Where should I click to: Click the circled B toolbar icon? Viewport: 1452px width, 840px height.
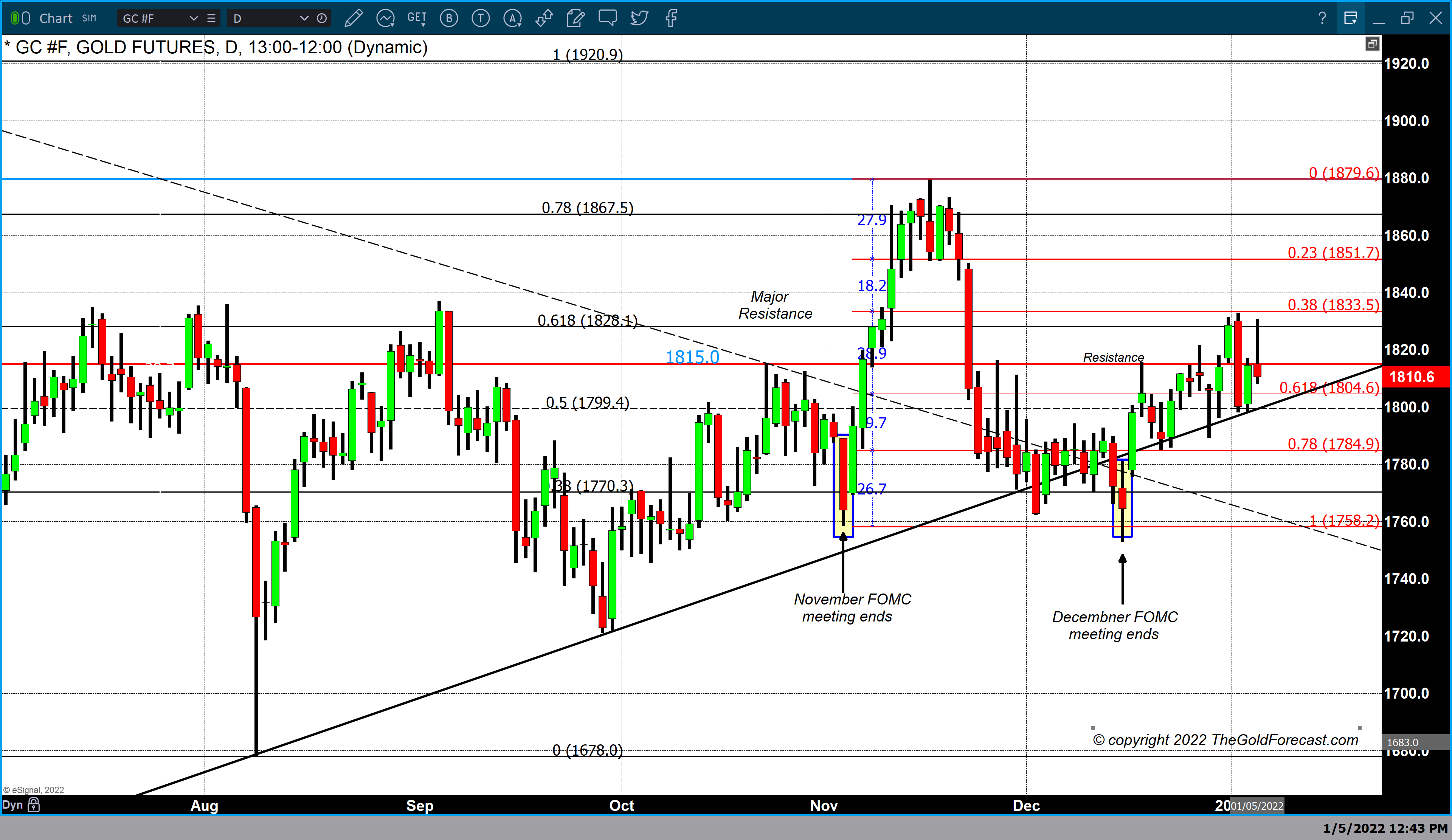pyautogui.click(x=449, y=19)
